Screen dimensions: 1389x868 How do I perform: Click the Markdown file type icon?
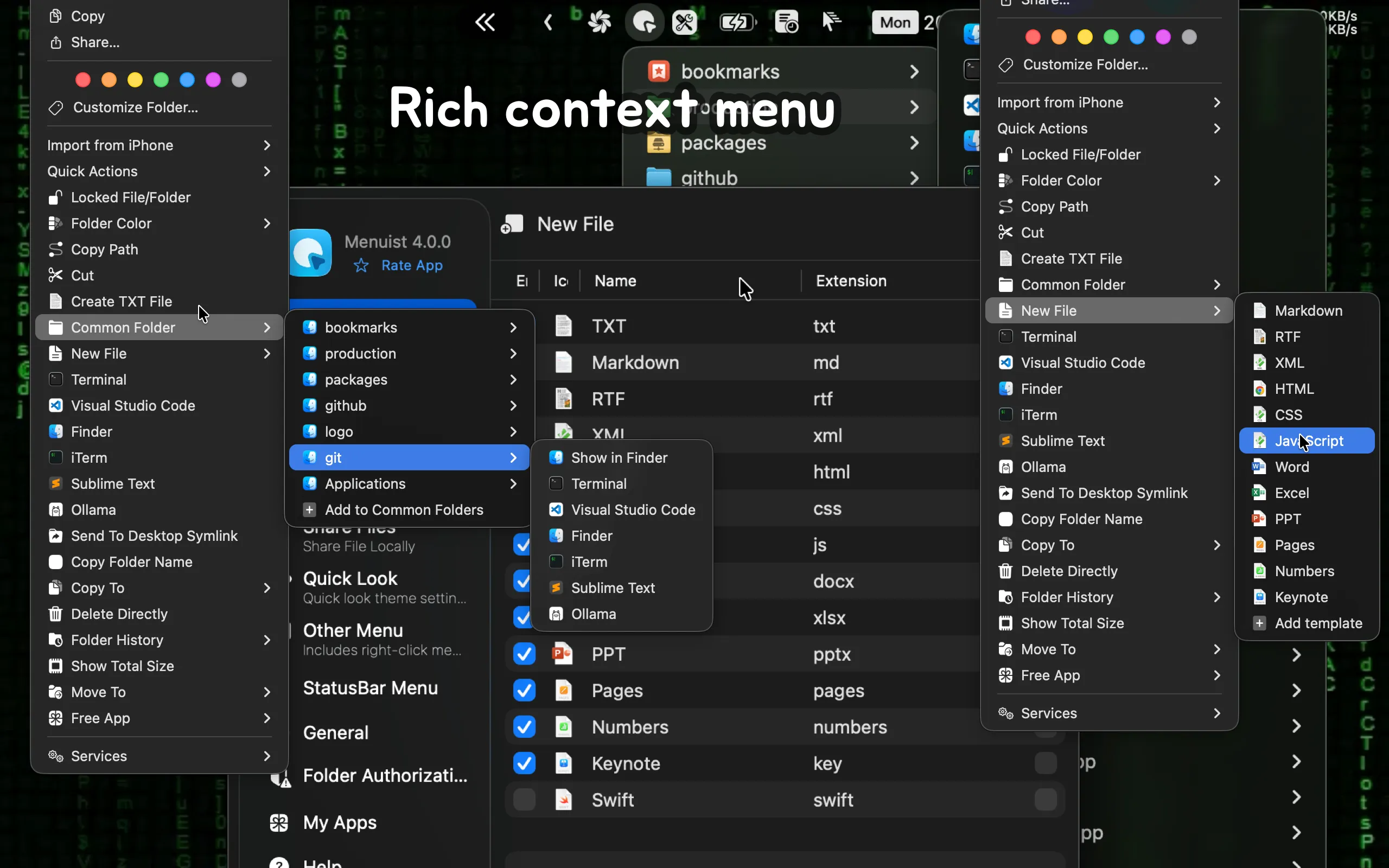click(563, 362)
